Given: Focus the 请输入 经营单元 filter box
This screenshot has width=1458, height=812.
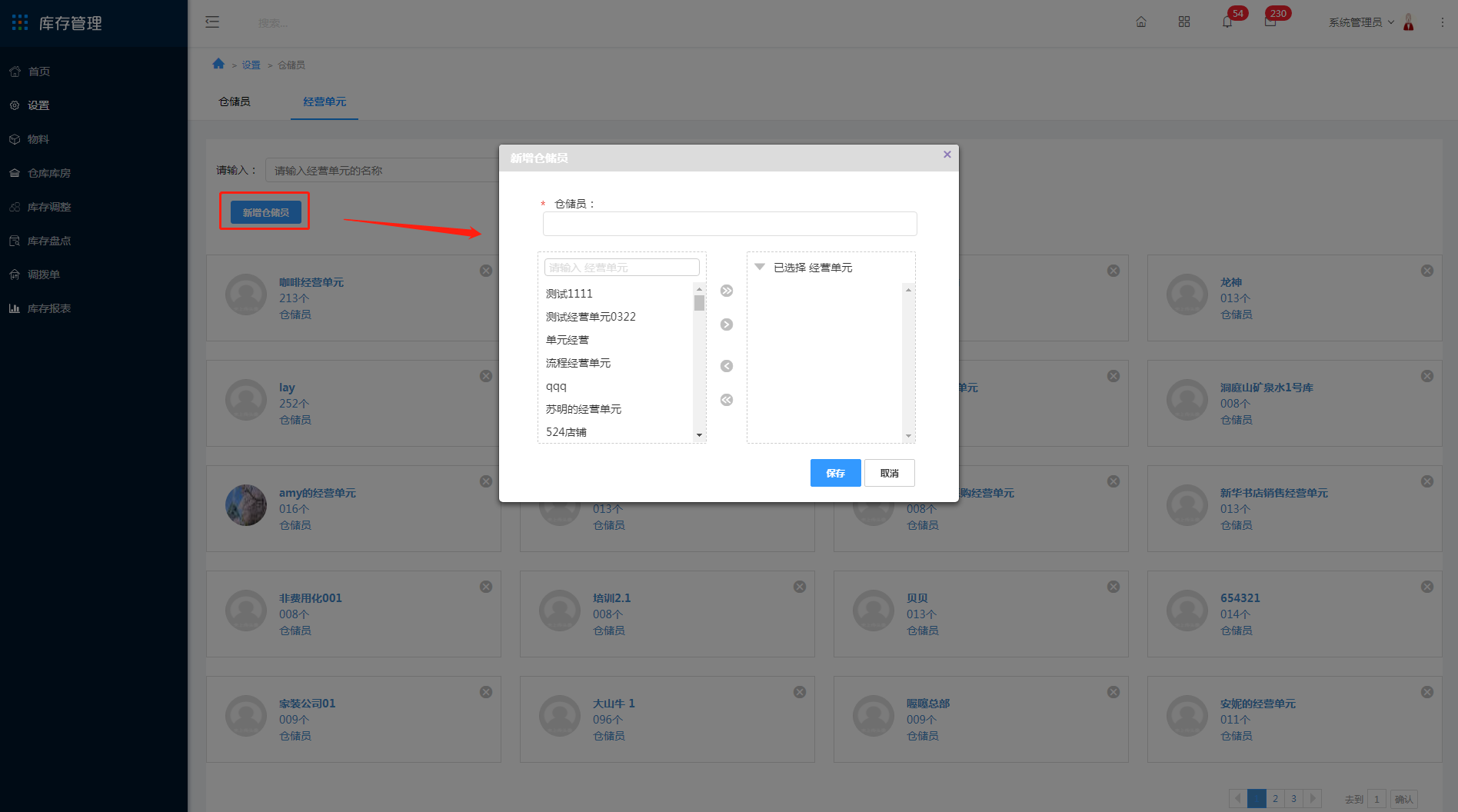Looking at the screenshot, I should click(622, 267).
